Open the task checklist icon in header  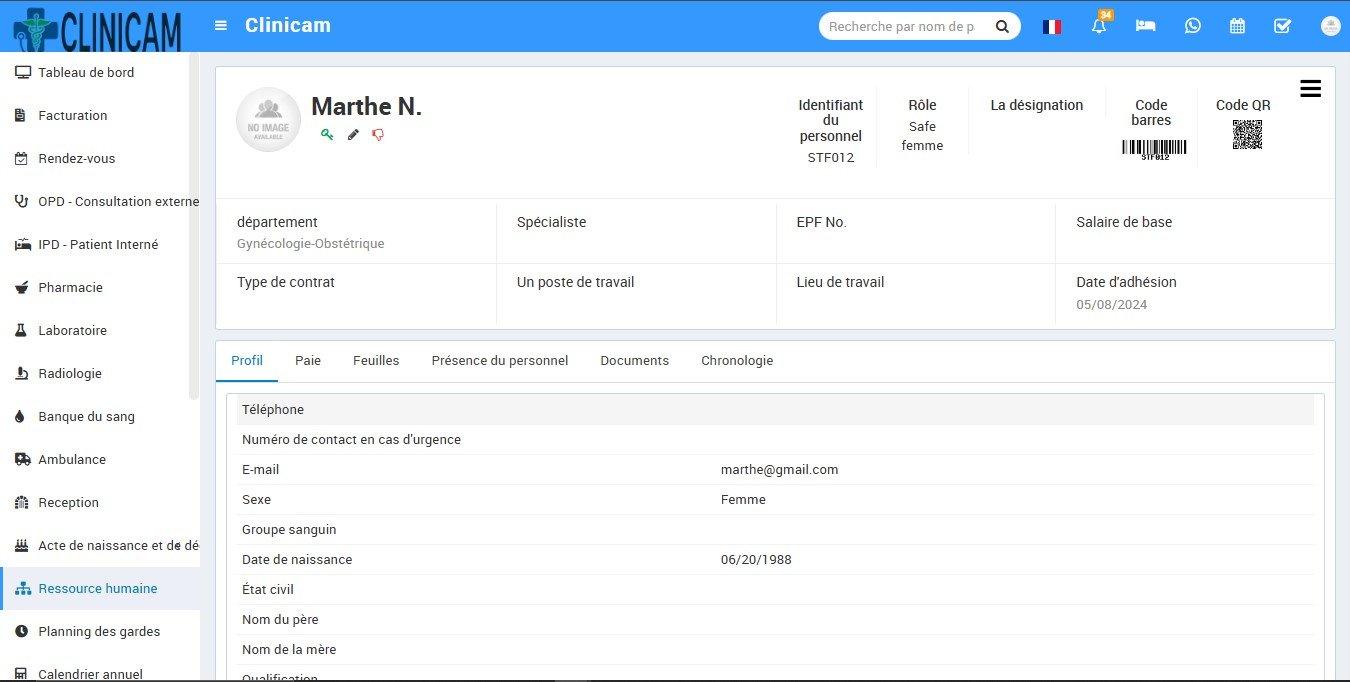pos(1282,26)
